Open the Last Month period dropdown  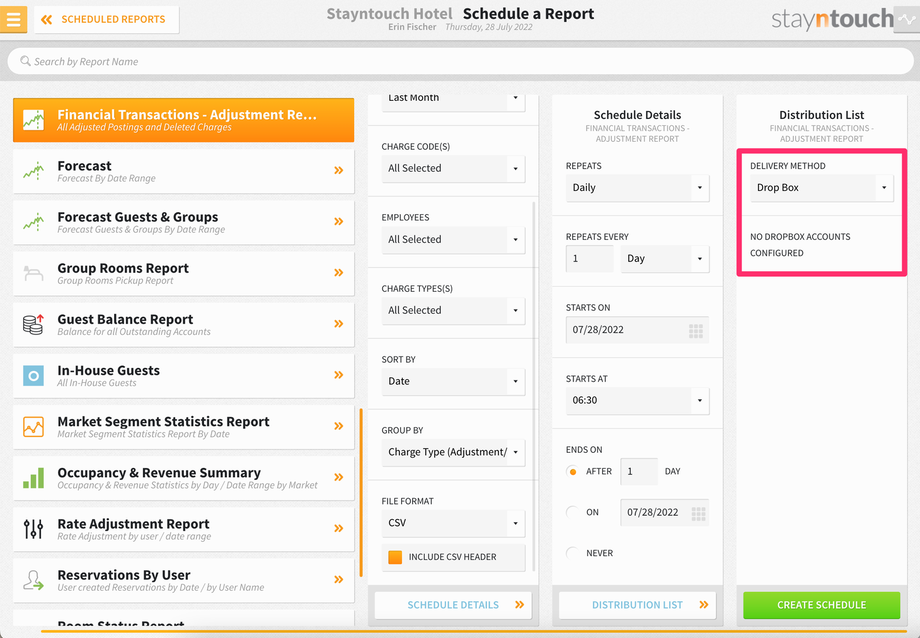(453, 102)
